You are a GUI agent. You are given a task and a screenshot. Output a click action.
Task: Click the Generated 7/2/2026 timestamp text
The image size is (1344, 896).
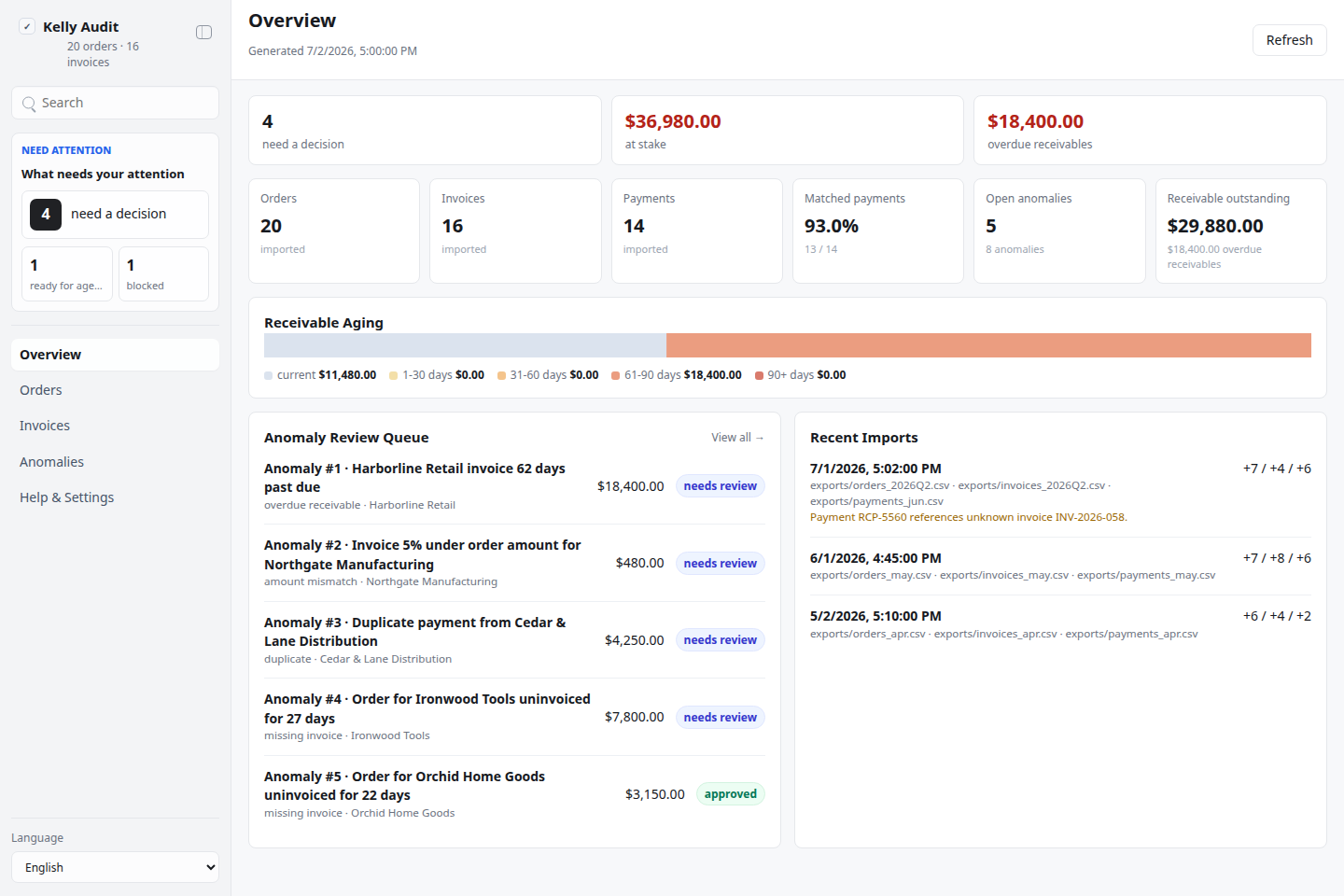pos(332,51)
